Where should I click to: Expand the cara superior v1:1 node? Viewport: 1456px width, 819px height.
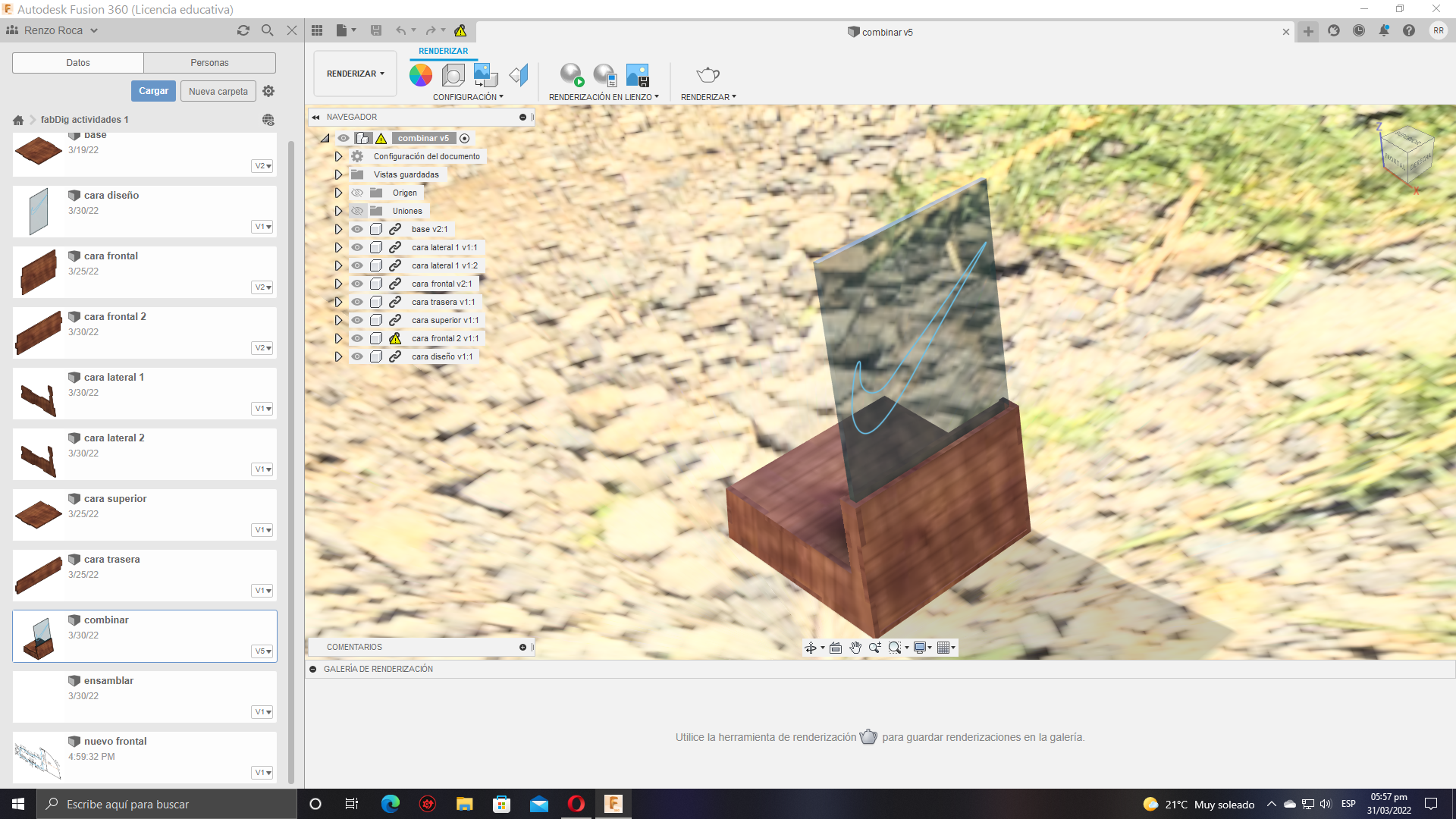pyautogui.click(x=338, y=320)
